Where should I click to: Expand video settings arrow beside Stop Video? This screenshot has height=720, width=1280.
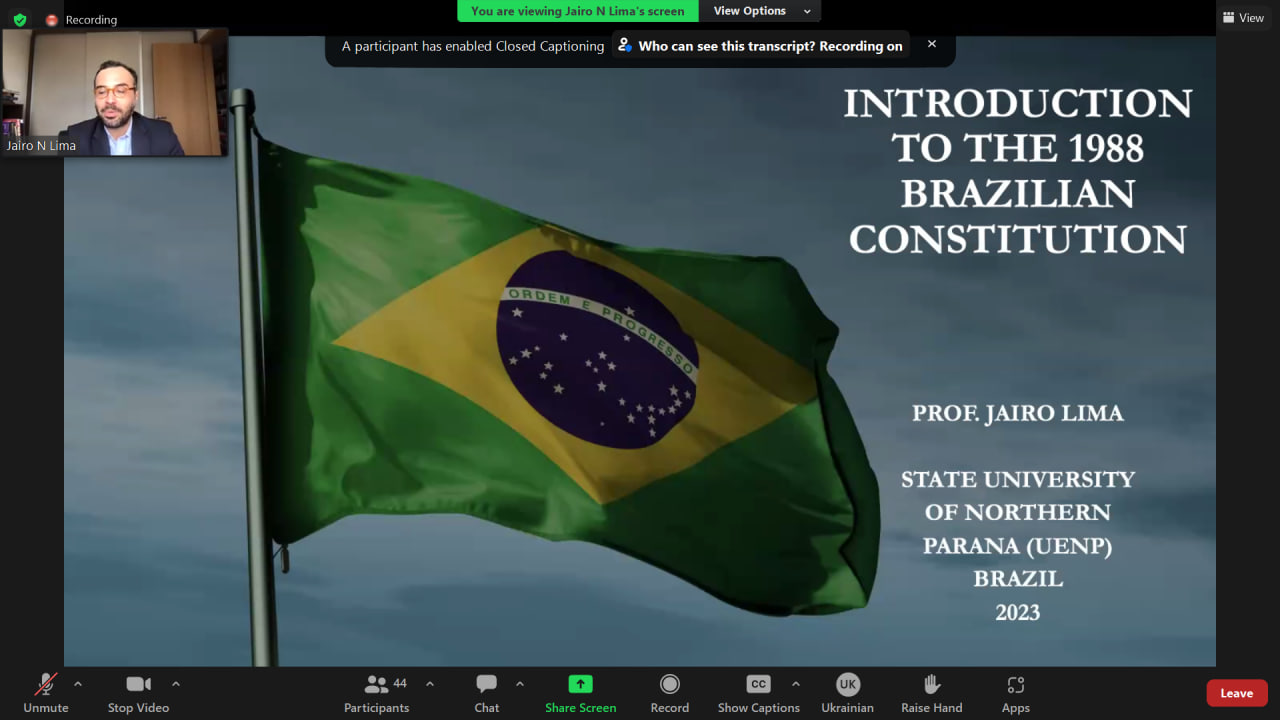[x=176, y=684]
